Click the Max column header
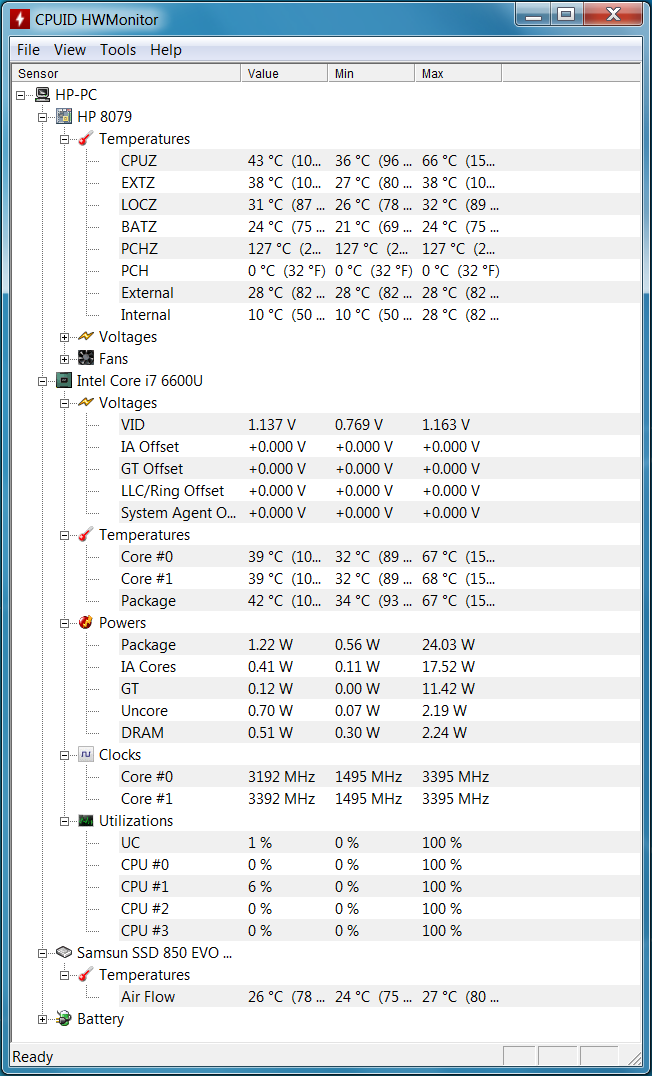Image resolution: width=652 pixels, height=1076 pixels. coord(458,73)
